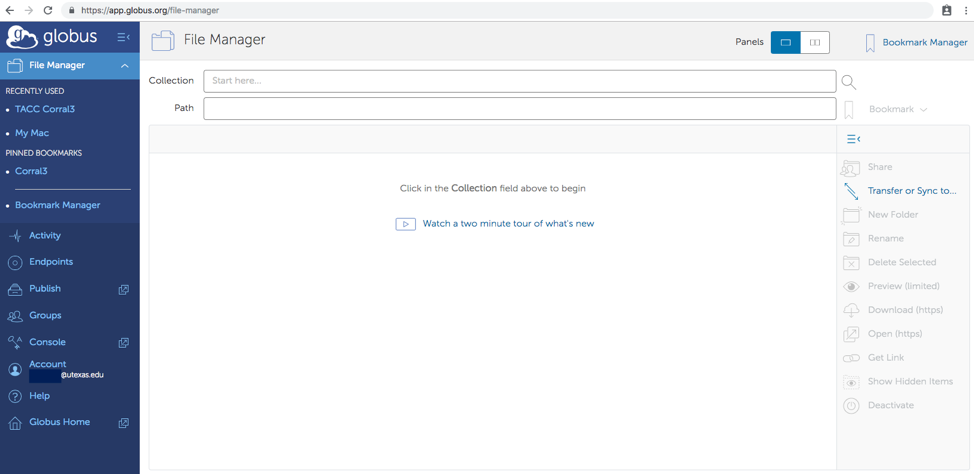974x474 pixels.
Task: Click the Account user avatar icon
Action: click(x=15, y=370)
